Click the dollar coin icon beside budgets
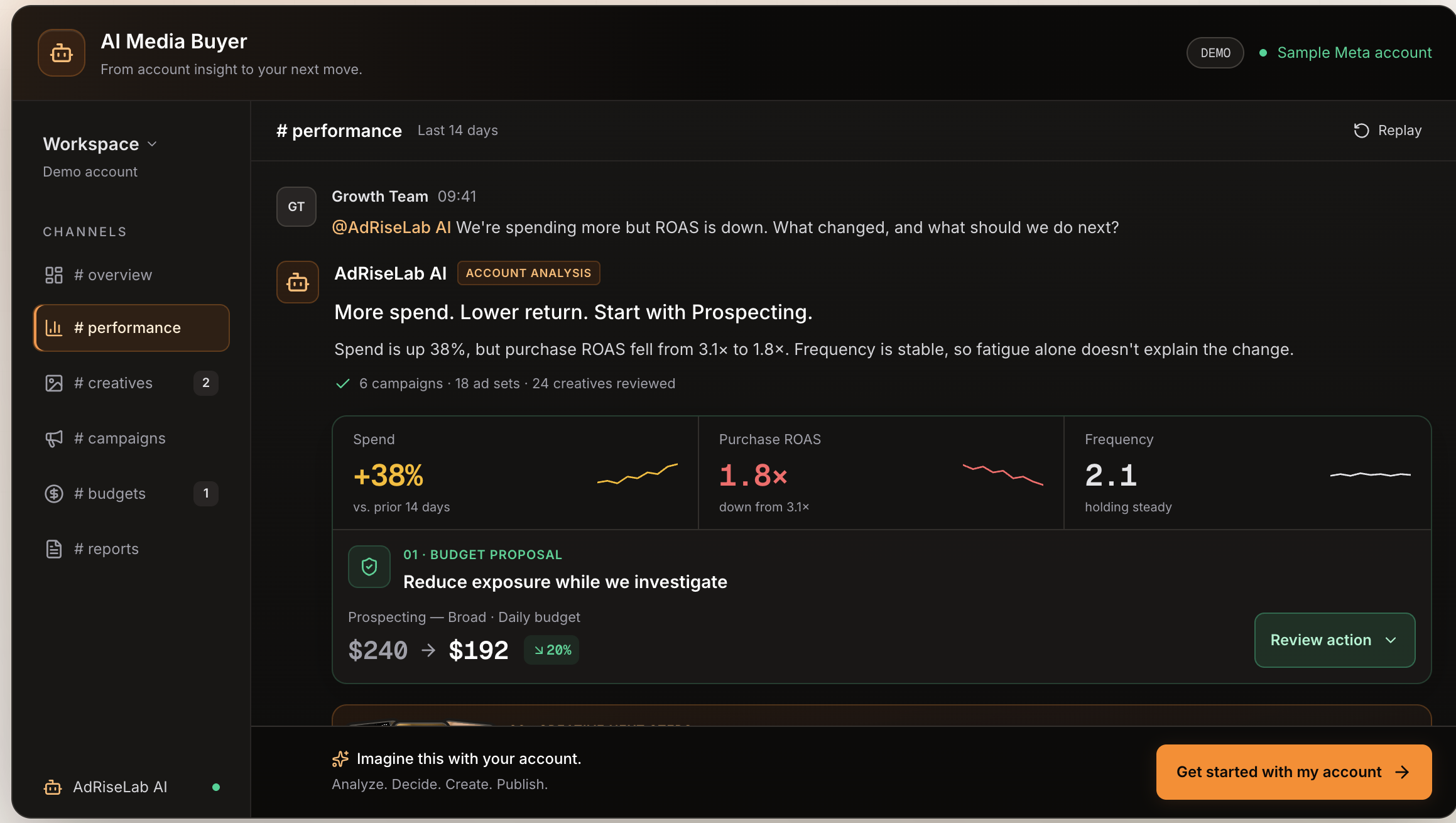1456x823 pixels. pos(54,494)
